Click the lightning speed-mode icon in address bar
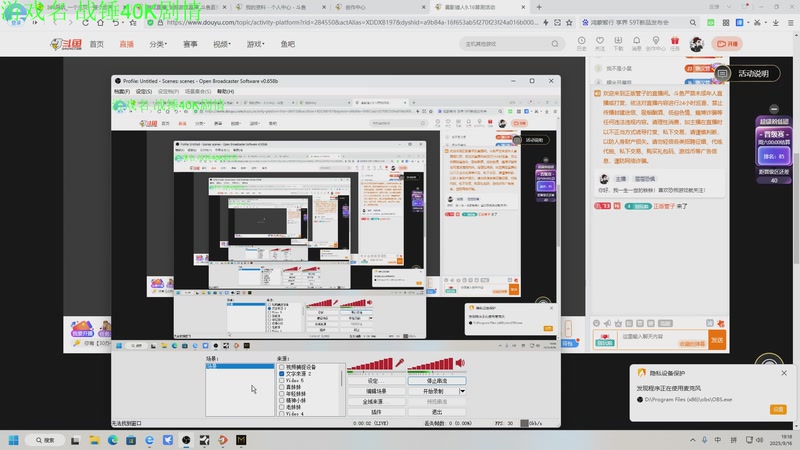 546,22
